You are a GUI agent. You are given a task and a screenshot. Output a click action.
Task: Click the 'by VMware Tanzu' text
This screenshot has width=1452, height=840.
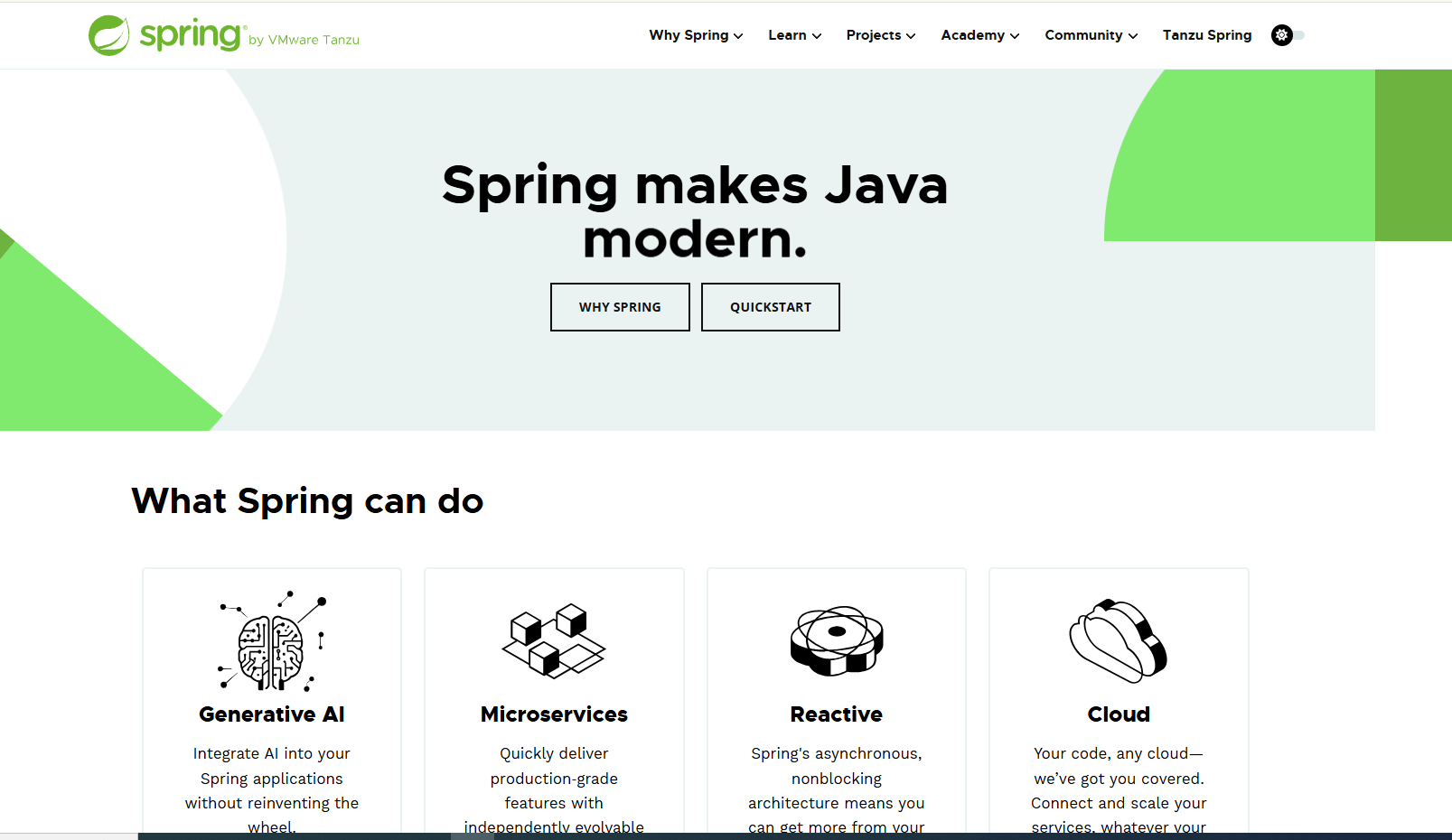pyautogui.click(x=304, y=40)
